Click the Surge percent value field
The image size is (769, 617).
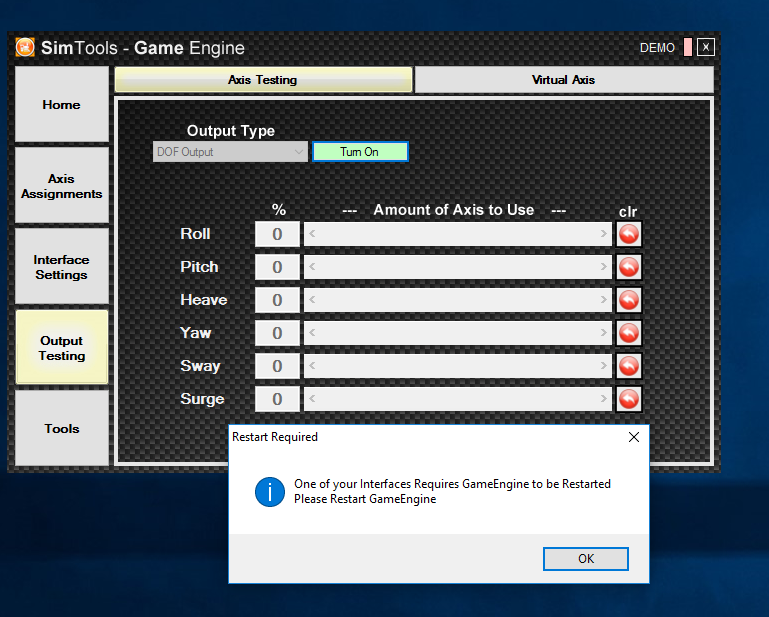pyautogui.click(x=277, y=399)
